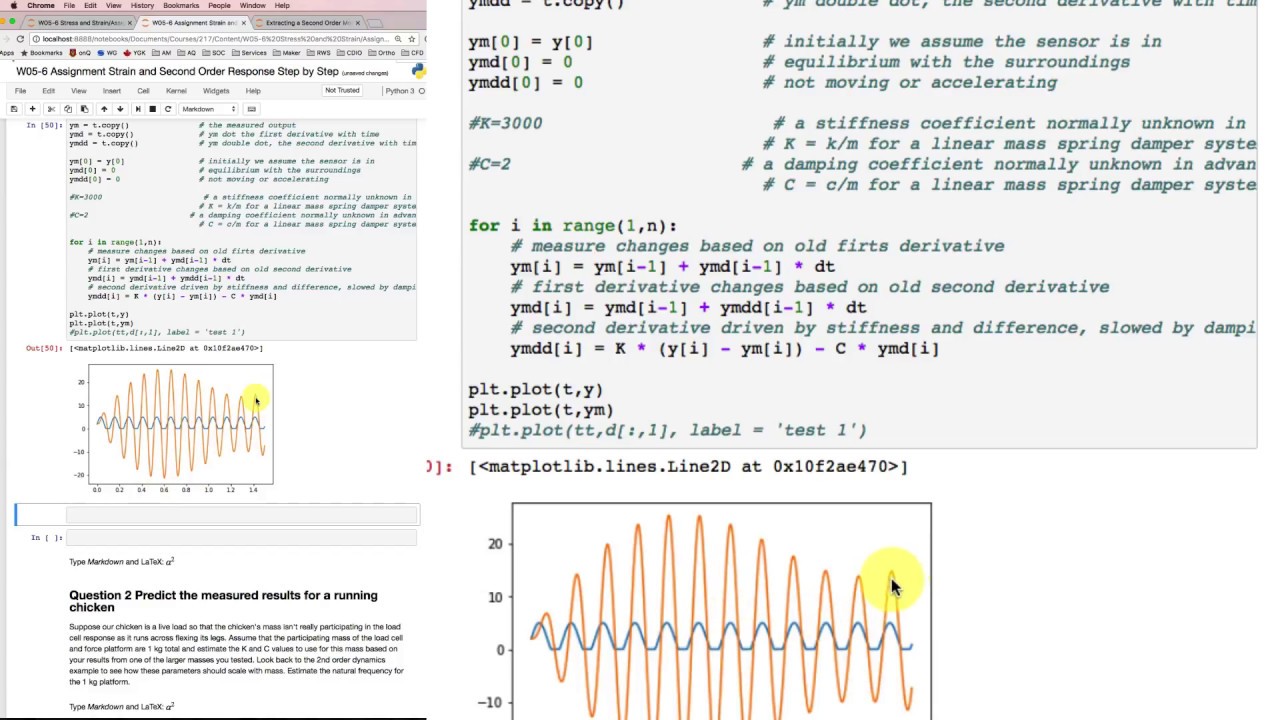Close the 'Extracting a Second Order' tab
1280x720 pixels.
coord(357,23)
